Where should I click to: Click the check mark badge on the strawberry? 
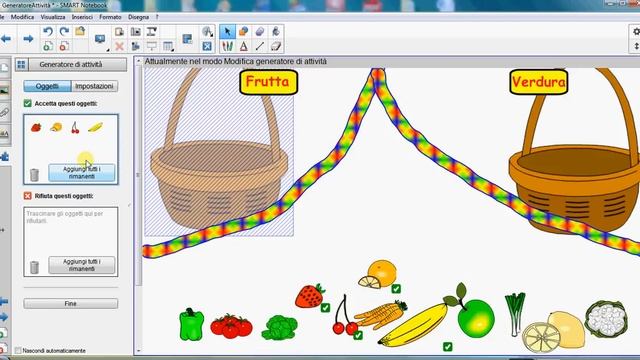tap(325, 308)
